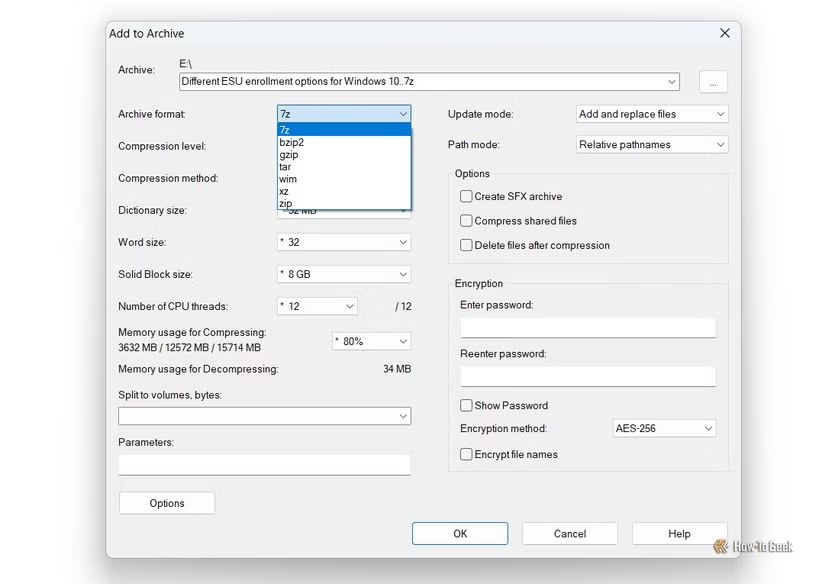The width and height of the screenshot is (825, 584).
Task: Pick the tar archive format option
Action: coord(286,167)
